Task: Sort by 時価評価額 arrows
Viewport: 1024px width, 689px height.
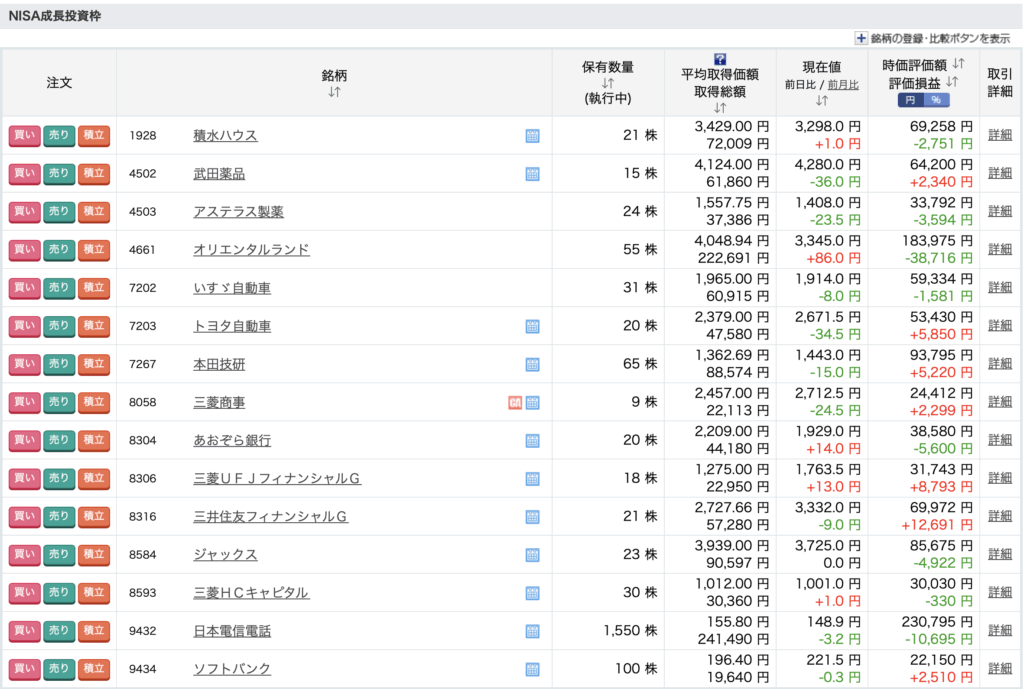Action: pos(958,63)
